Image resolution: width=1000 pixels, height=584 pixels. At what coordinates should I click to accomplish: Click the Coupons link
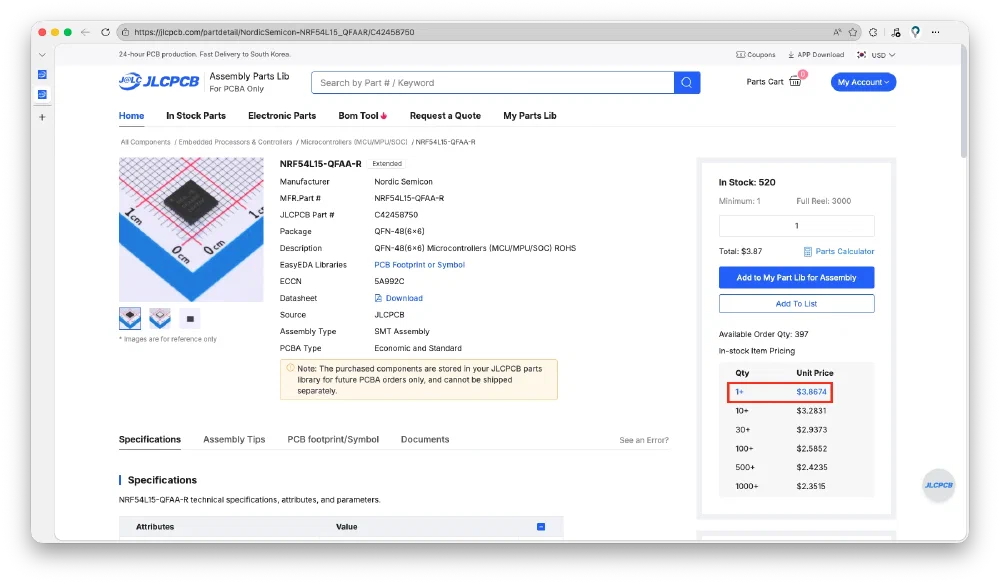[756, 55]
